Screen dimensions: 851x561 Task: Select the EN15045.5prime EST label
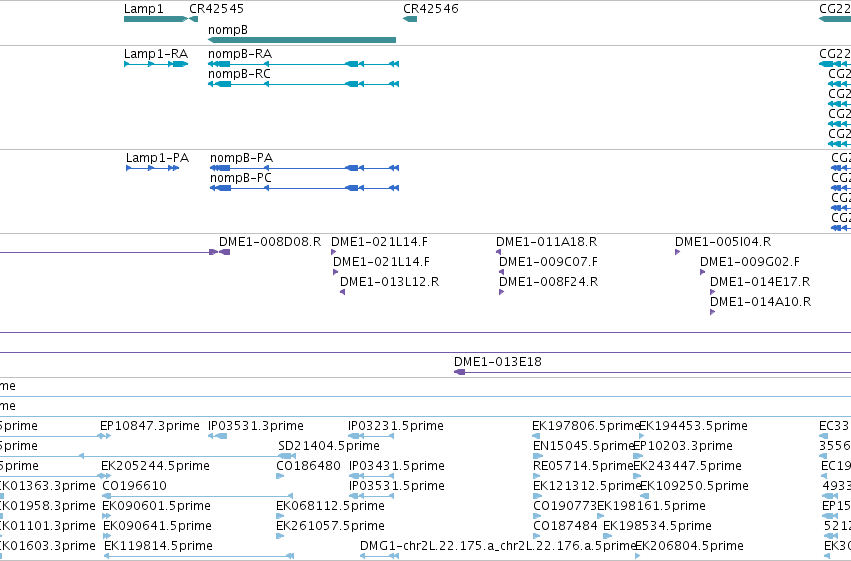584,446
